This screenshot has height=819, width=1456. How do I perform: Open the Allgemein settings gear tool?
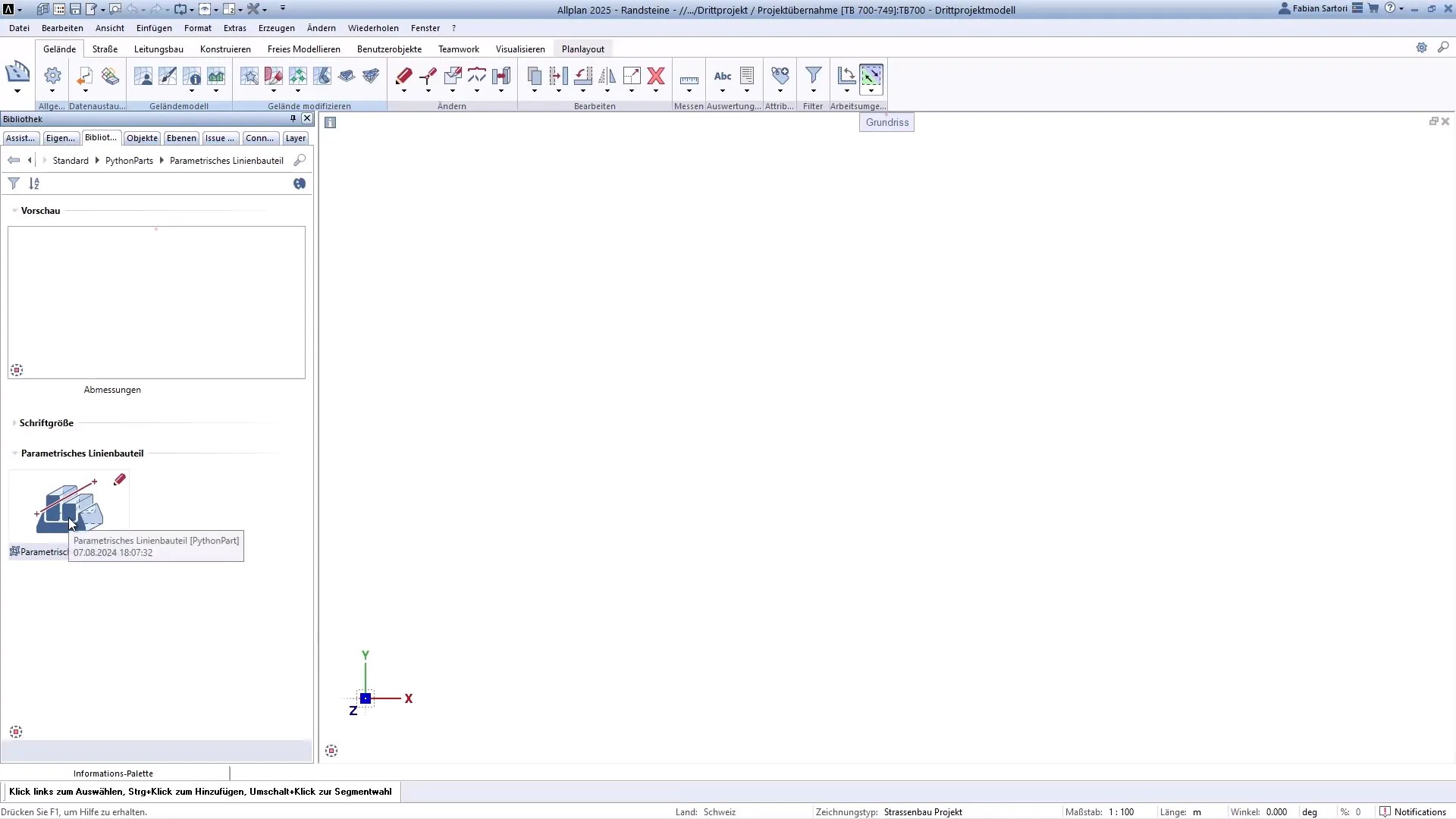tap(52, 76)
